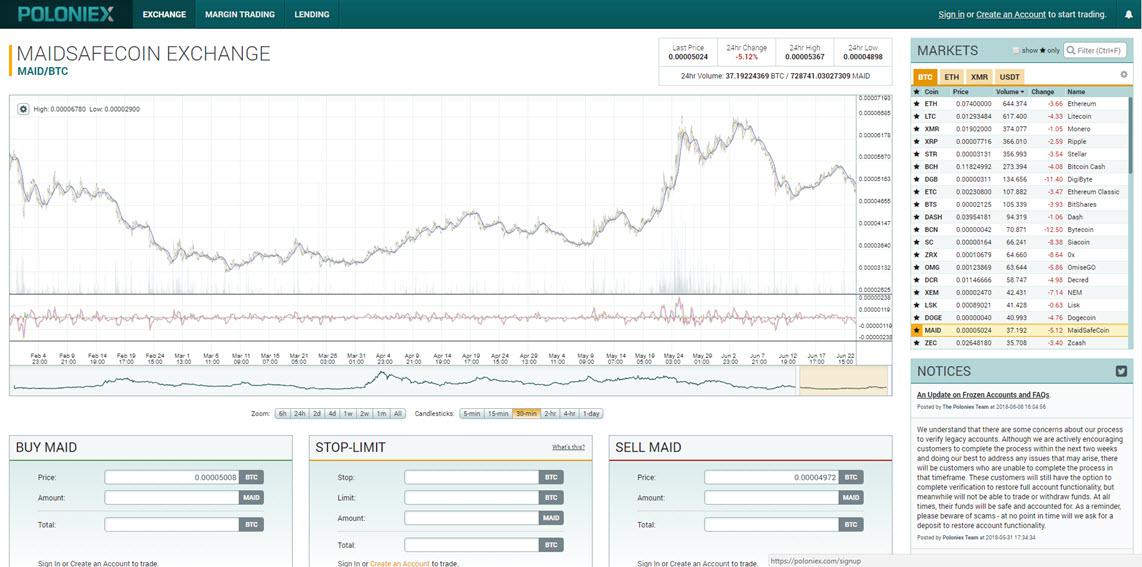Click Create an Account under Stop-Limit
The width and height of the screenshot is (1142, 567).
[400, 563]
